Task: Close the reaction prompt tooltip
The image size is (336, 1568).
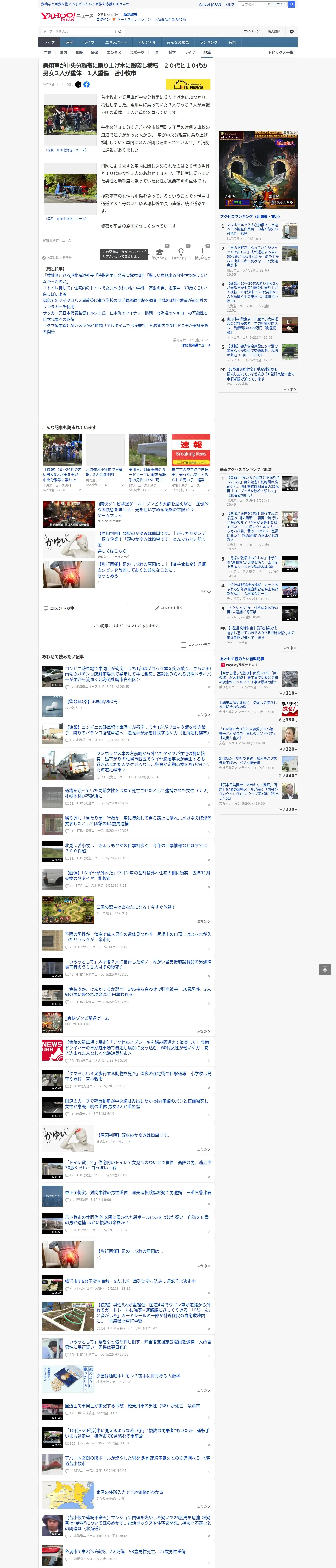Action: pyautogui.click(x=146, y=251)
